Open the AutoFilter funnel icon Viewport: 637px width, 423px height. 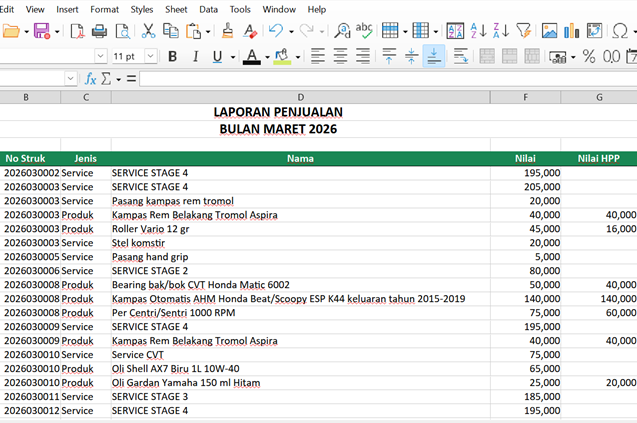(523, 31)
